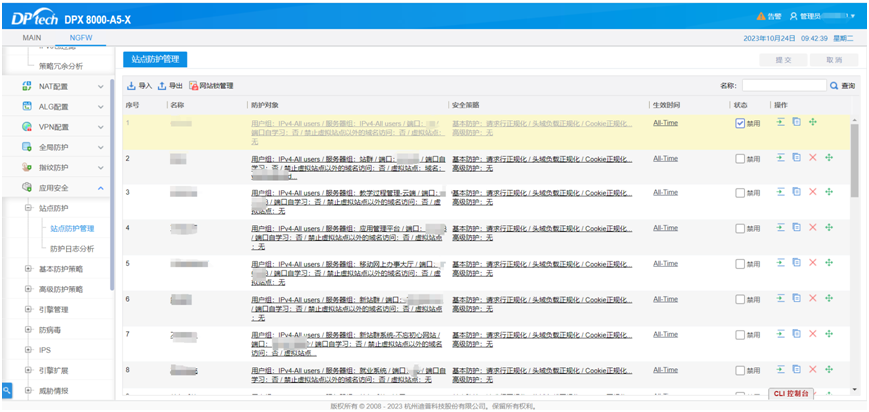Viewport: 869px width, 412px height.
Task: Click the 查询 search magnifier icon
Action: coord(834,86)
